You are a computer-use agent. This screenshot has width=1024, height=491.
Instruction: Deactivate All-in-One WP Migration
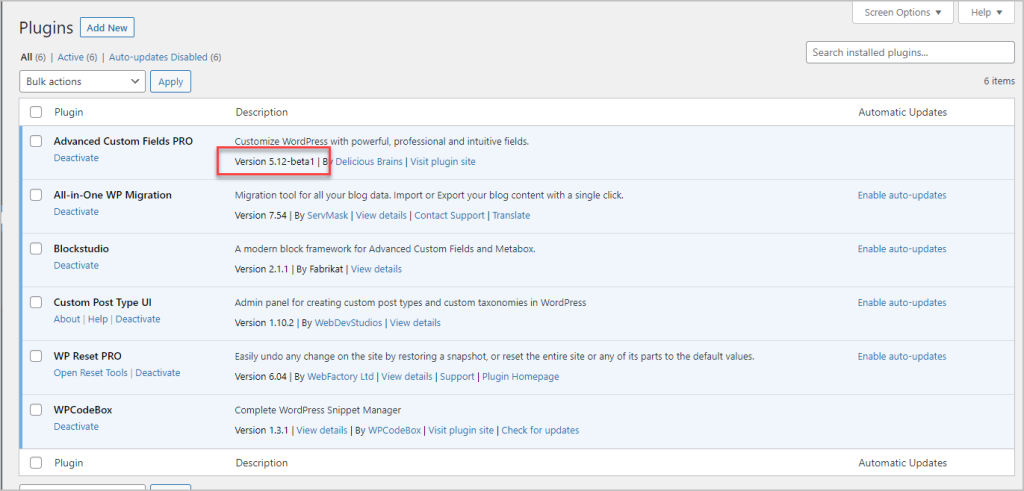(x=76, y=212)
